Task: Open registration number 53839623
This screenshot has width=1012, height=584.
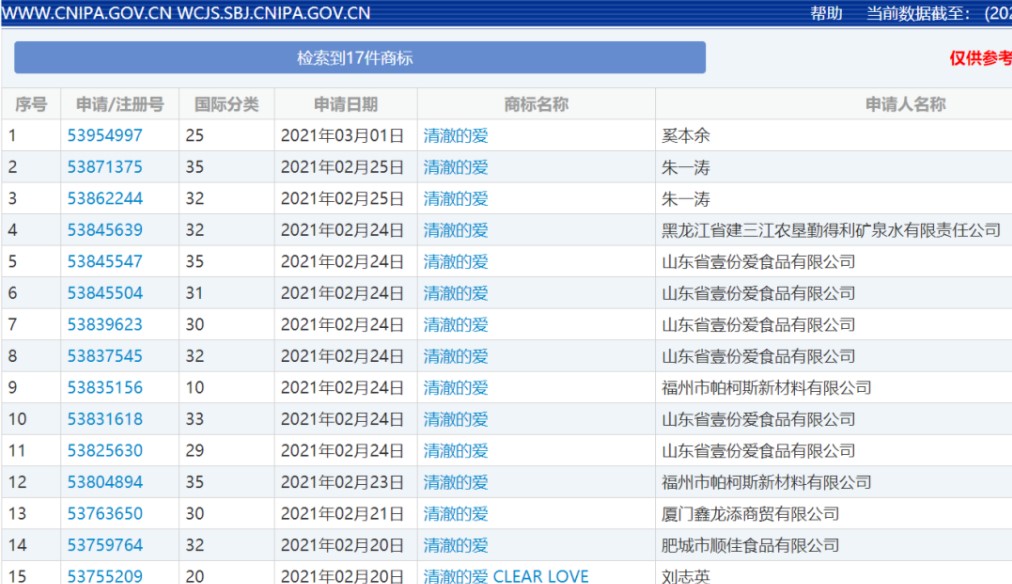Action: [105, 325]
